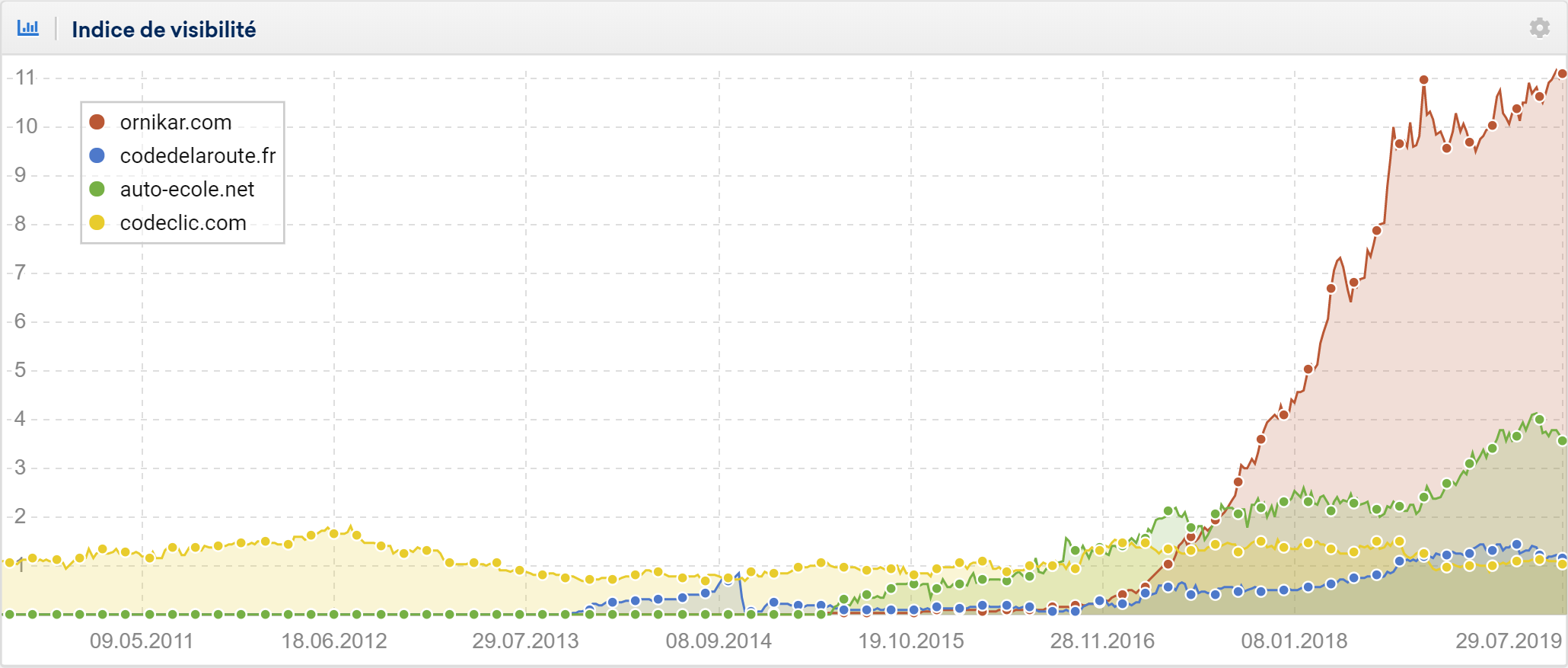Click the 29.07.2013 date label
This screenshot has width=1568, height=668.
[525, 641]
